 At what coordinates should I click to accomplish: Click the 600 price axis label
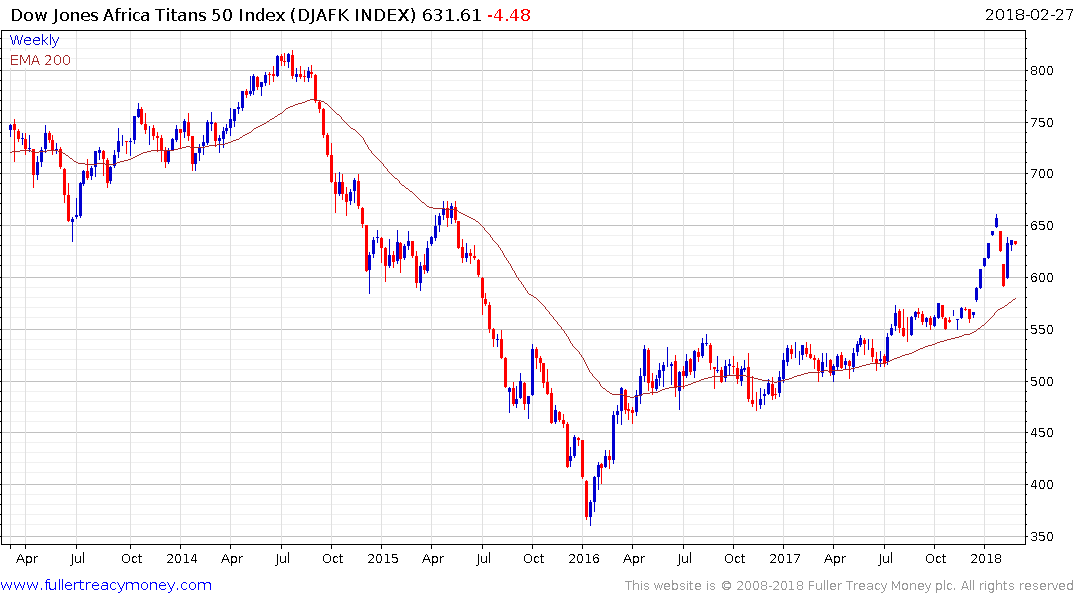[1041, 278]
